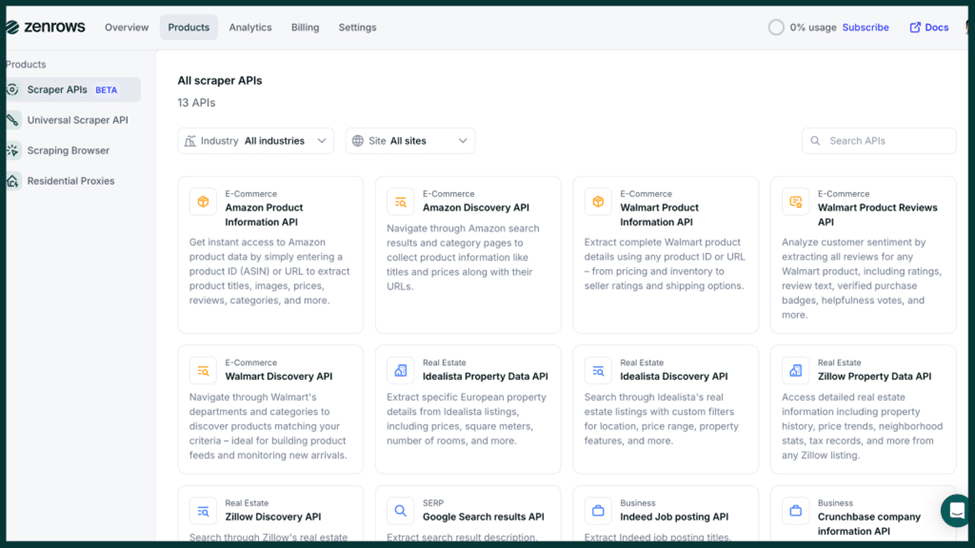Click the 13 APIs count text
Screen dimensions: 975x548
click(196, 103)
